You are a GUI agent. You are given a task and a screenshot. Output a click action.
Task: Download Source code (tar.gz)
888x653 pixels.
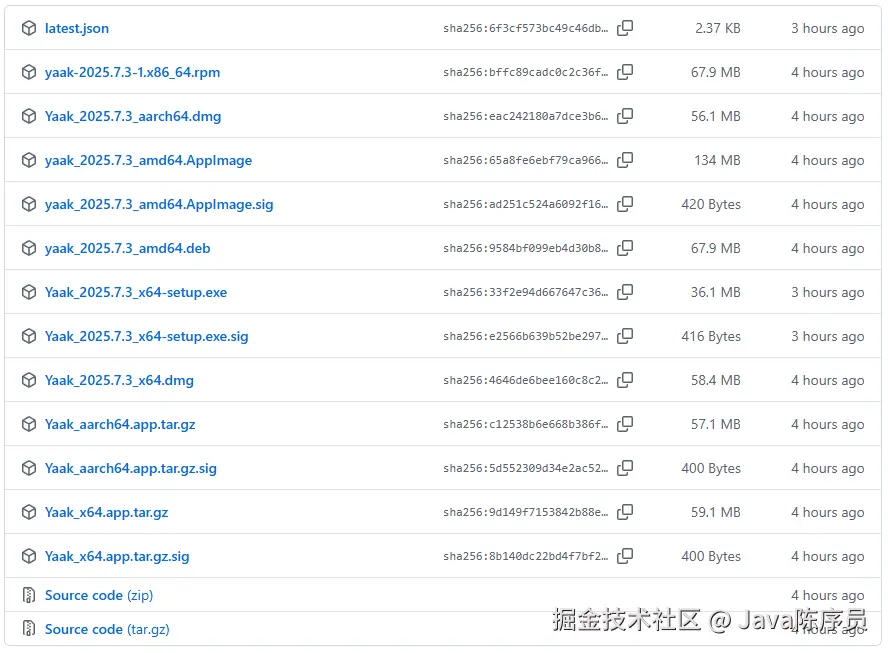tap(107, 629)
